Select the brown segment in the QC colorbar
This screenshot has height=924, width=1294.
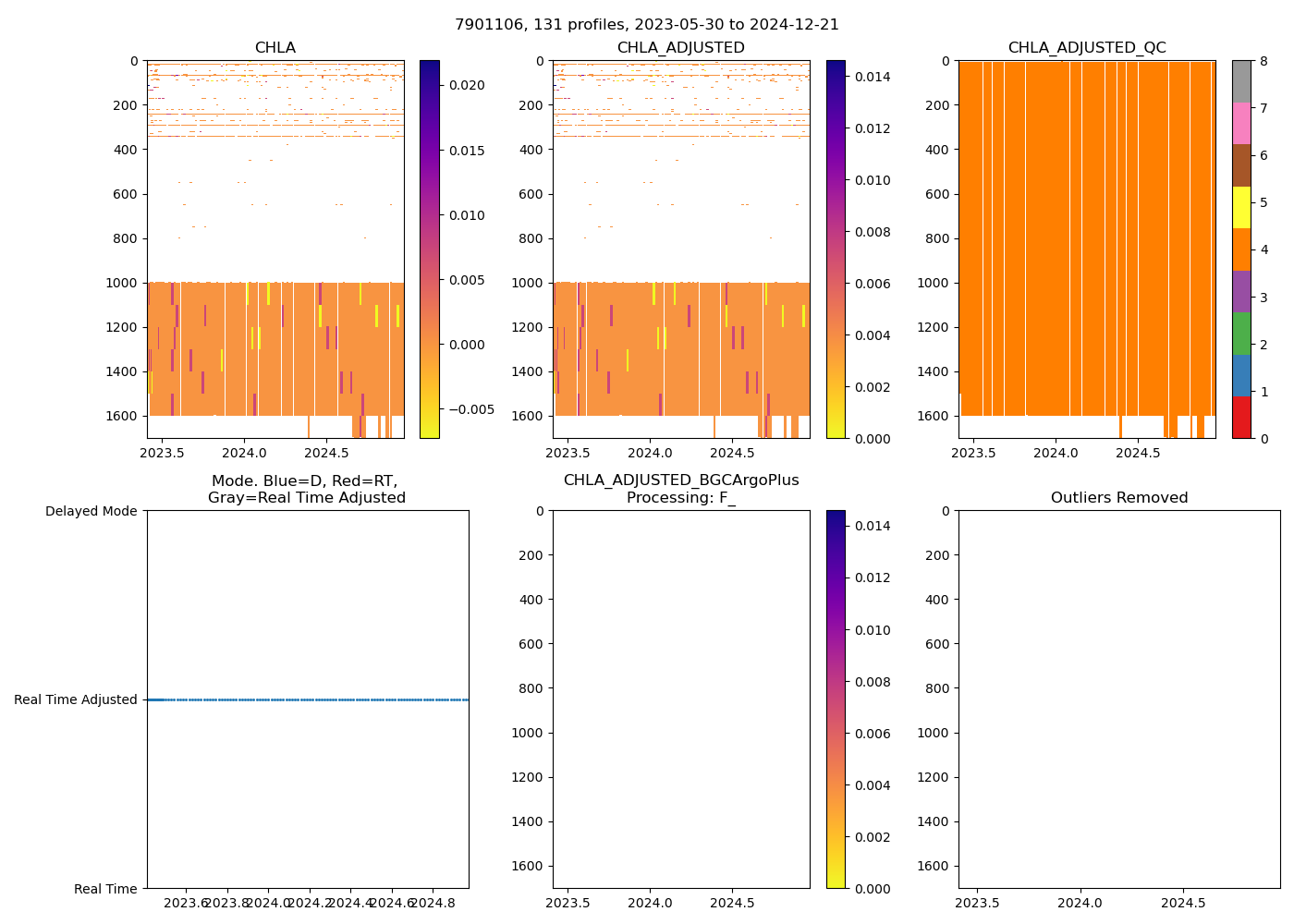[x=1240, y=165]
